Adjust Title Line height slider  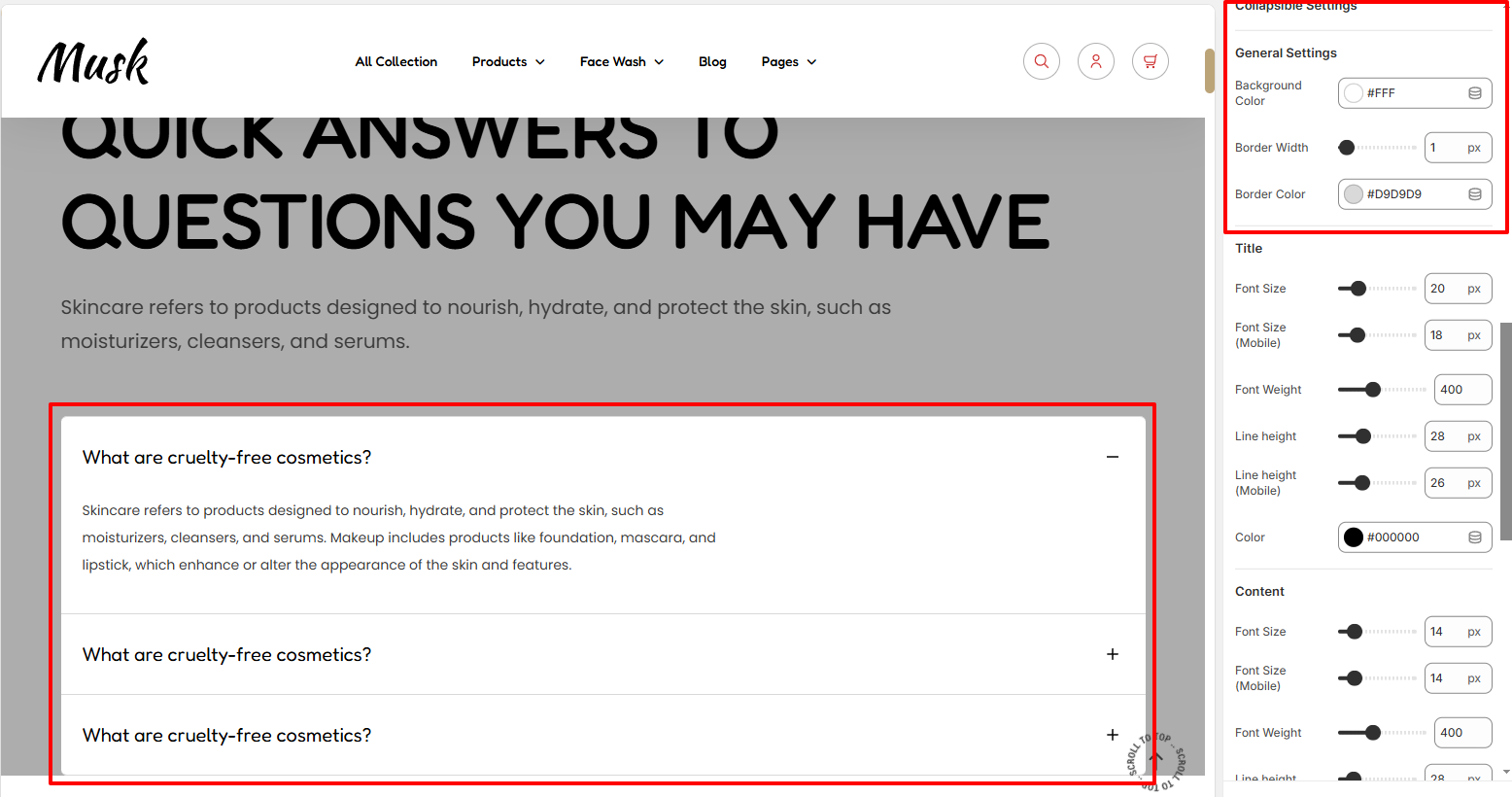point(1377,436)
